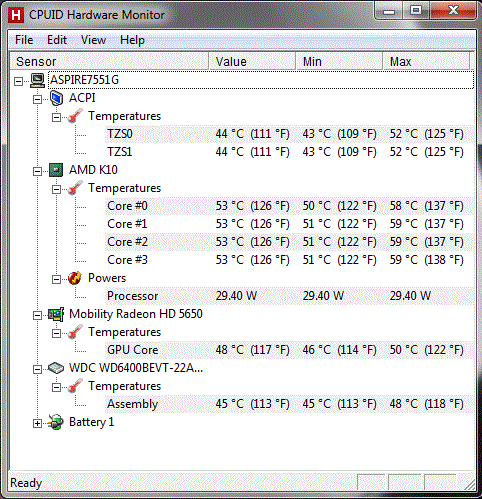Click the Value column header
Image resolution: width=482 pixels, height=499 pixels.
252,61
